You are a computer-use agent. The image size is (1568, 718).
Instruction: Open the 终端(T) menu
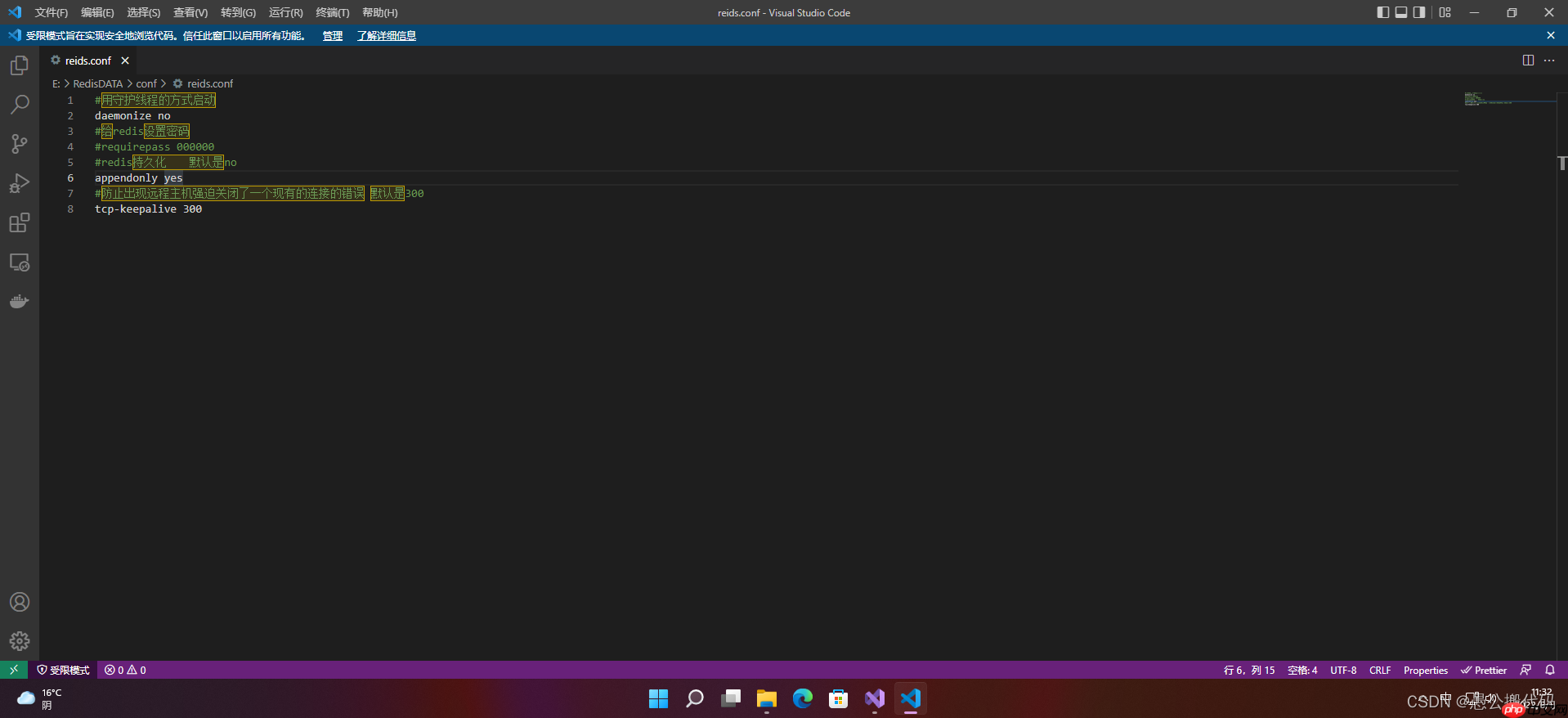pyautogui.click(x=333, y=12)
